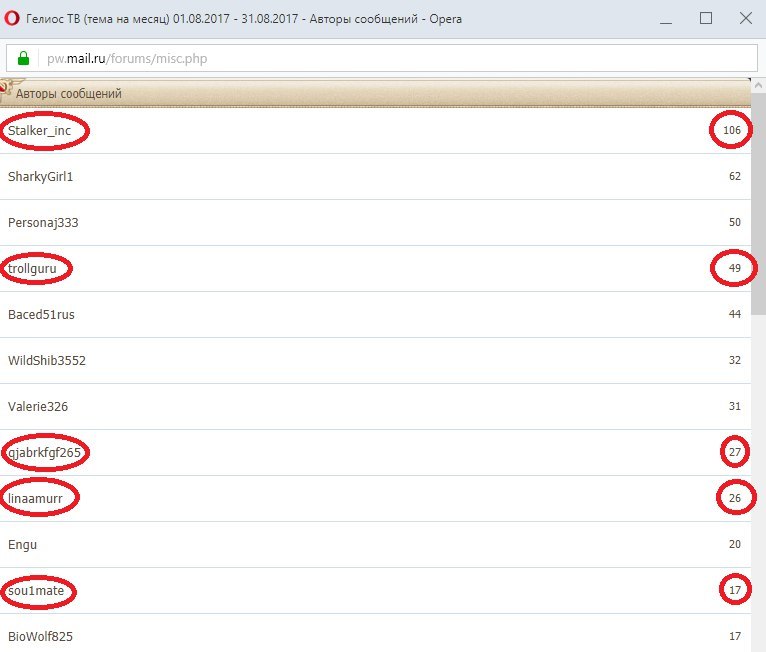Click the Opera logo in the title bar
766x652 pixels.
pos(14,18)
